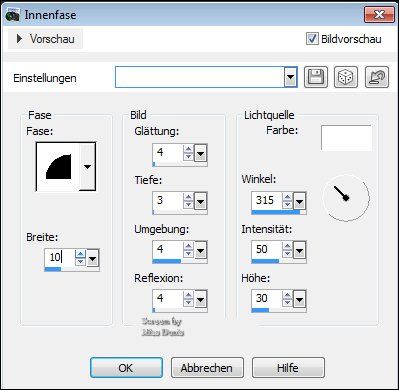Viewport: 399px width, 390px height.
Task: Click the Breite value field
Action: point(59,257)
